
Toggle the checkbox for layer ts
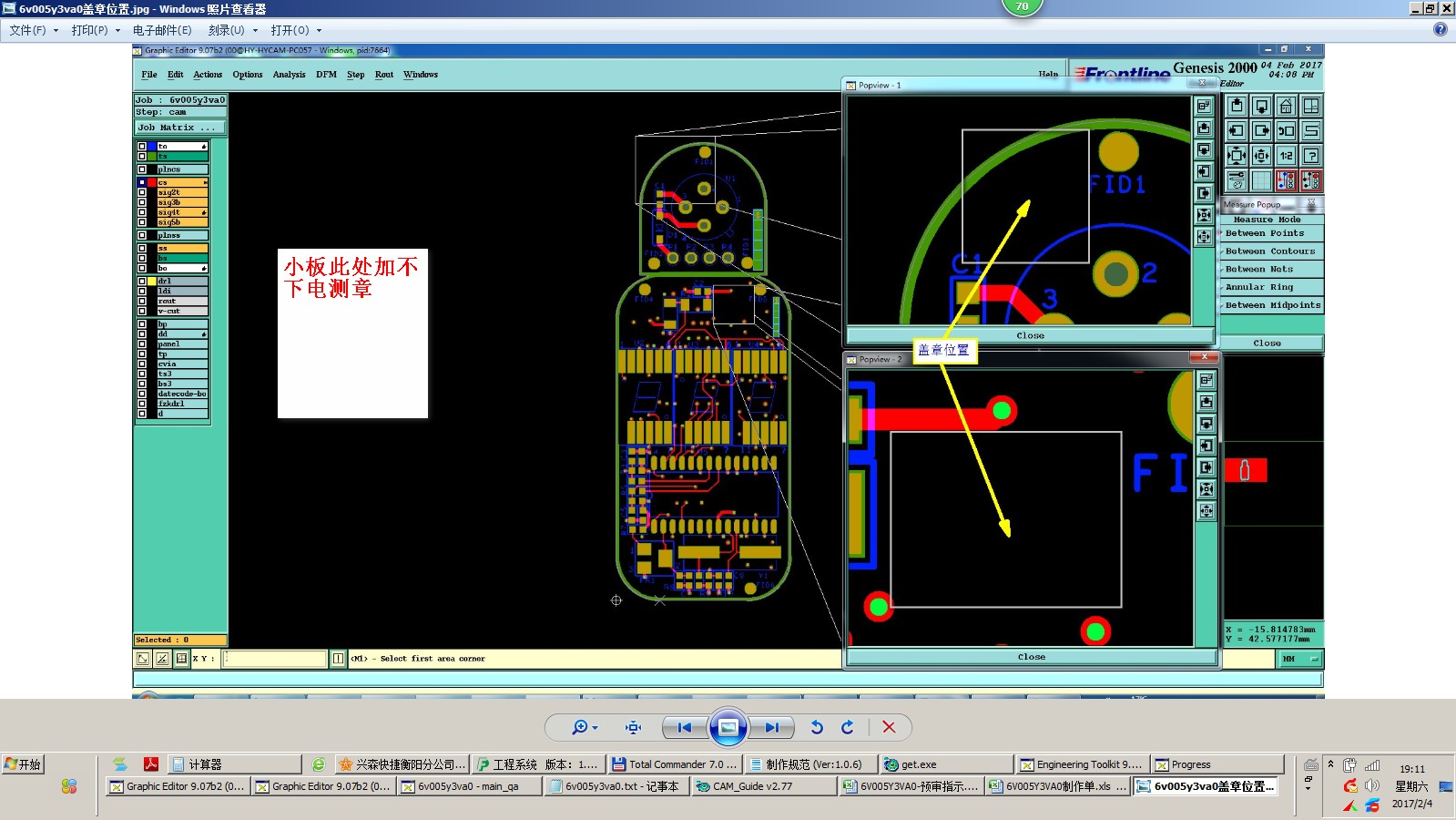click(142, 156)
